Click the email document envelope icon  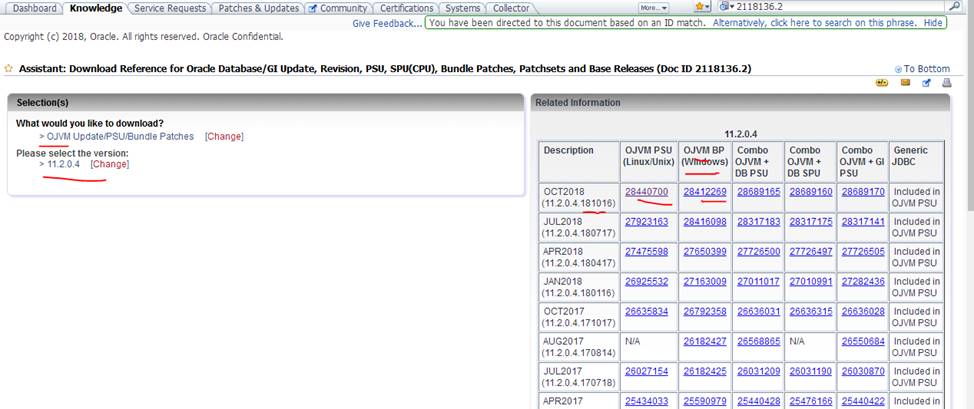906,83
